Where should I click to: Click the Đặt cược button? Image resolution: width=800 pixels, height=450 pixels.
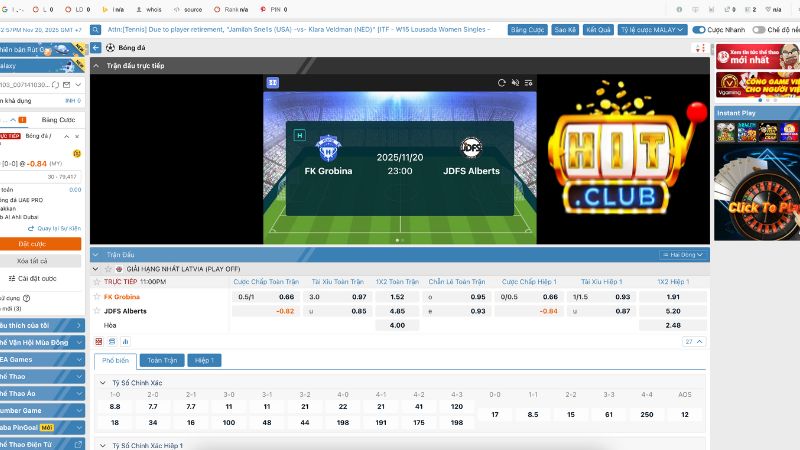coord(40,244)
